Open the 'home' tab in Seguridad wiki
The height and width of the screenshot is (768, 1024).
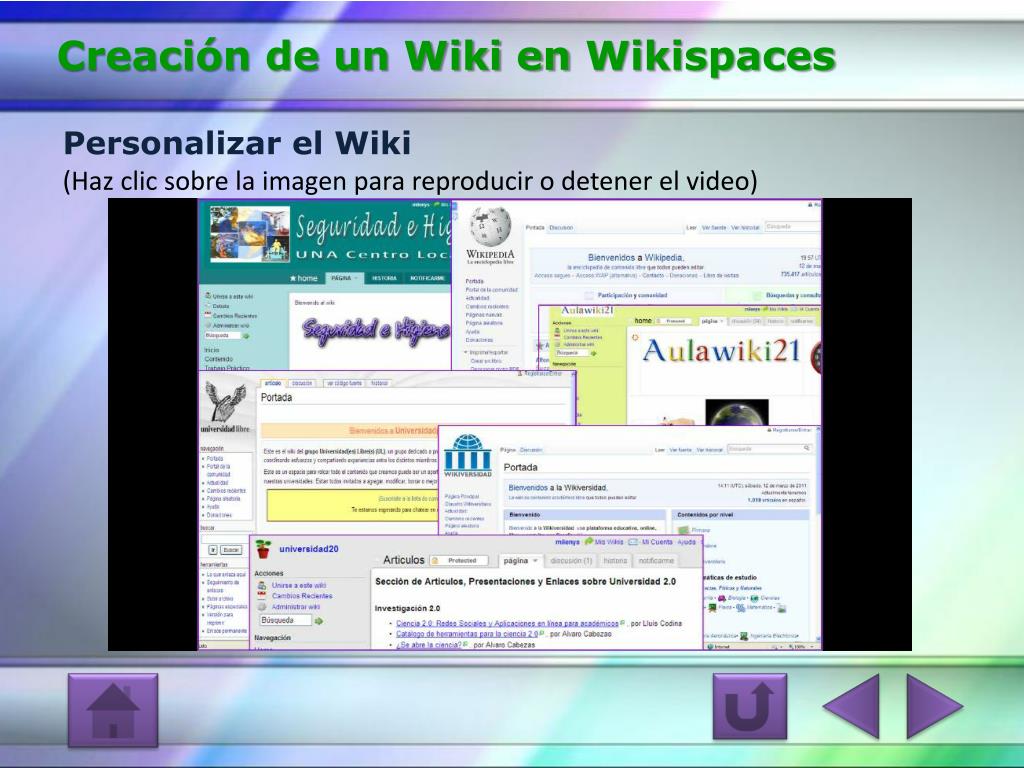pos(304,278)
